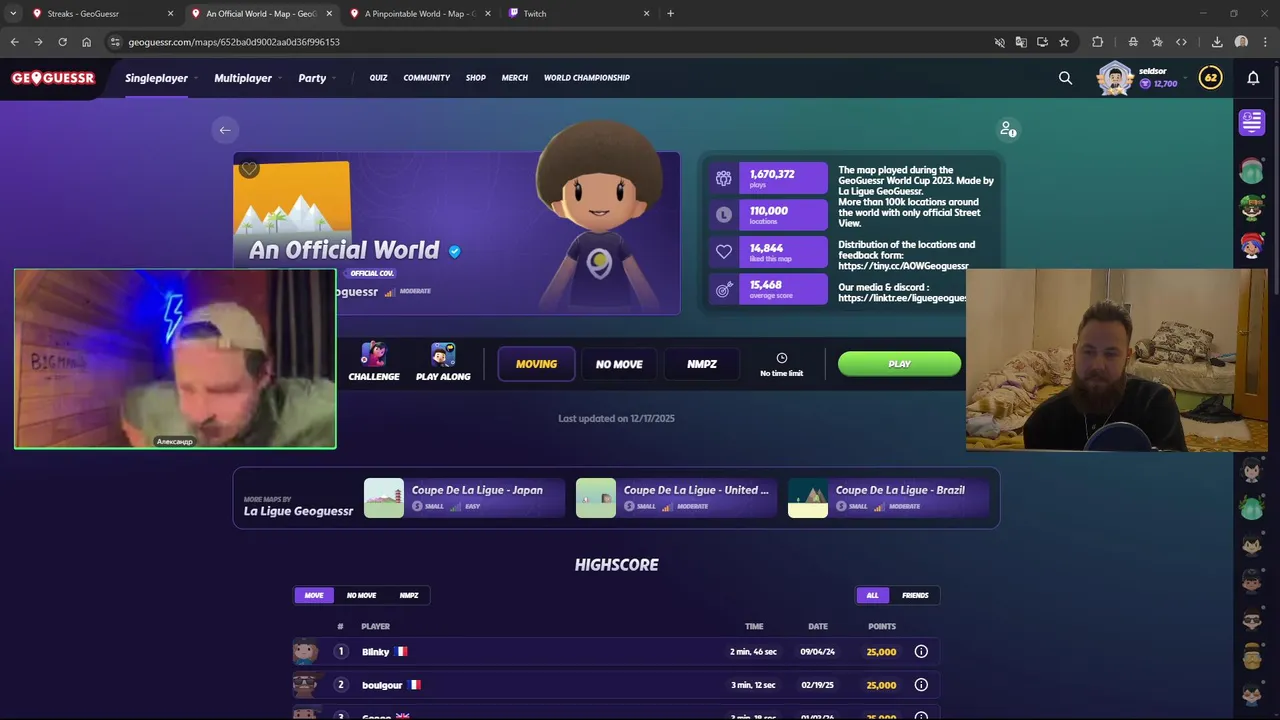The height and width of the screenshot is (720, 1280).
Task: Open a new browser tab
Action: click(x=670, y=14)
